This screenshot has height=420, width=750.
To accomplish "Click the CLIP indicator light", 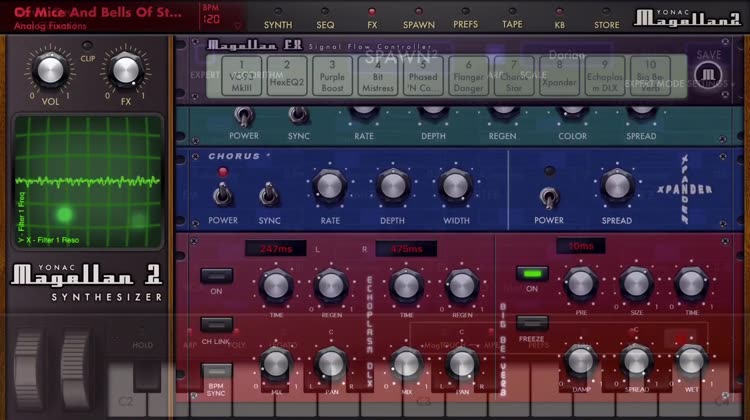I will [x=88, y=46].
